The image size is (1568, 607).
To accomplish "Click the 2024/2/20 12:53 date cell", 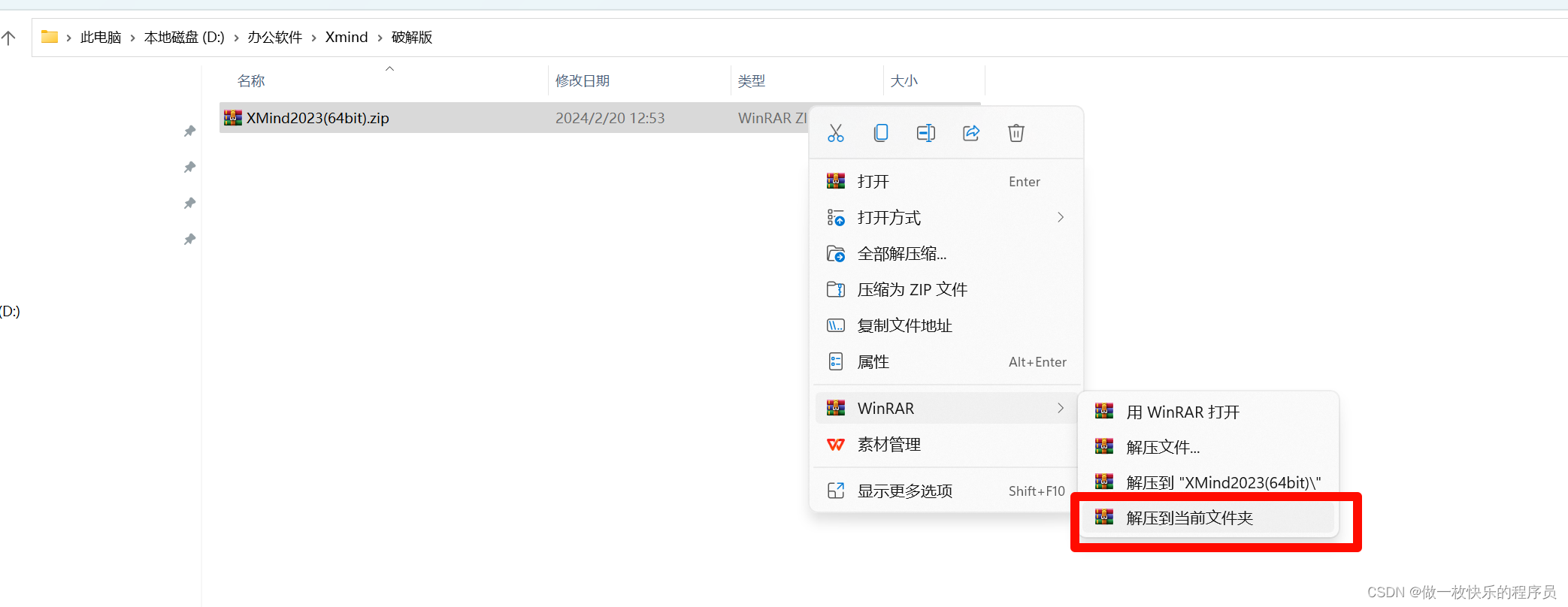I will (x=610, y=118).
